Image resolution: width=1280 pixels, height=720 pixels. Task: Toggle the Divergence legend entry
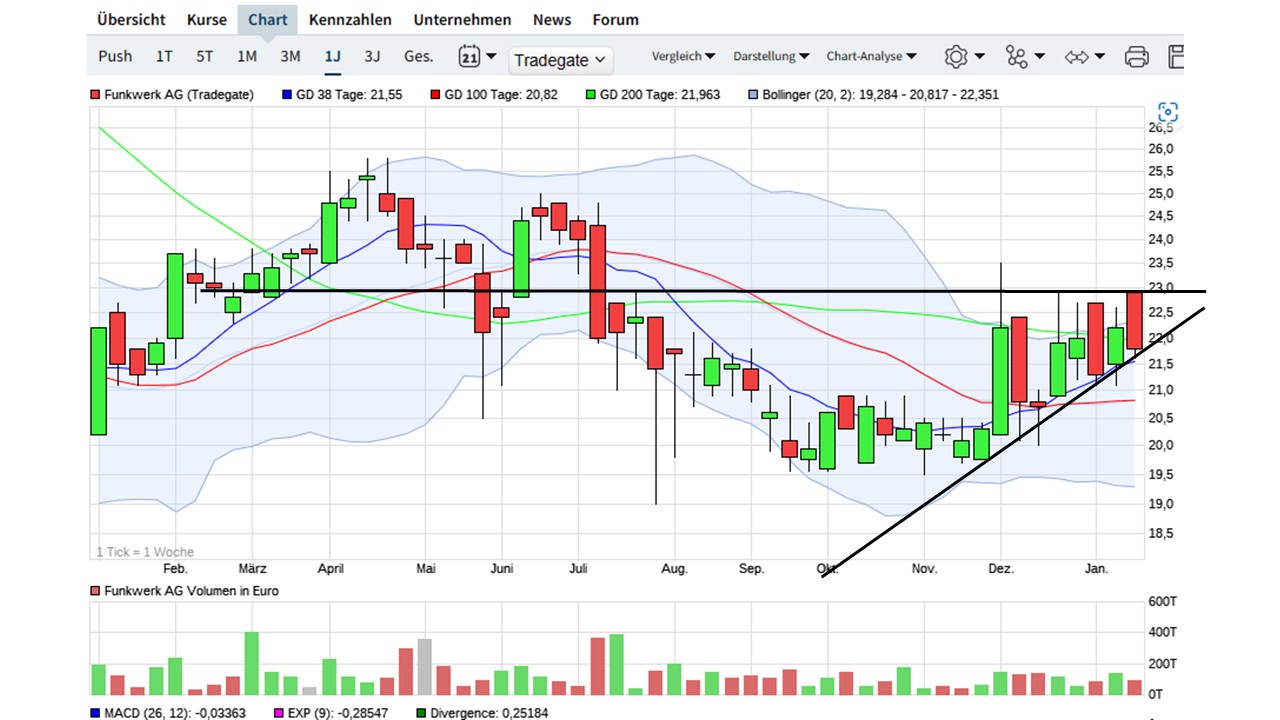(482, 713)
